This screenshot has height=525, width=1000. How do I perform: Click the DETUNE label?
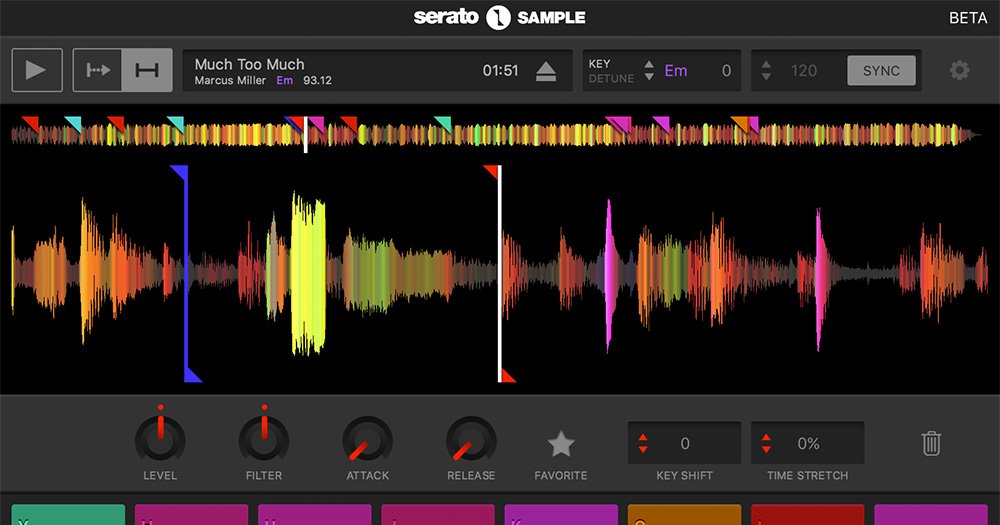(x=611, y=78)
